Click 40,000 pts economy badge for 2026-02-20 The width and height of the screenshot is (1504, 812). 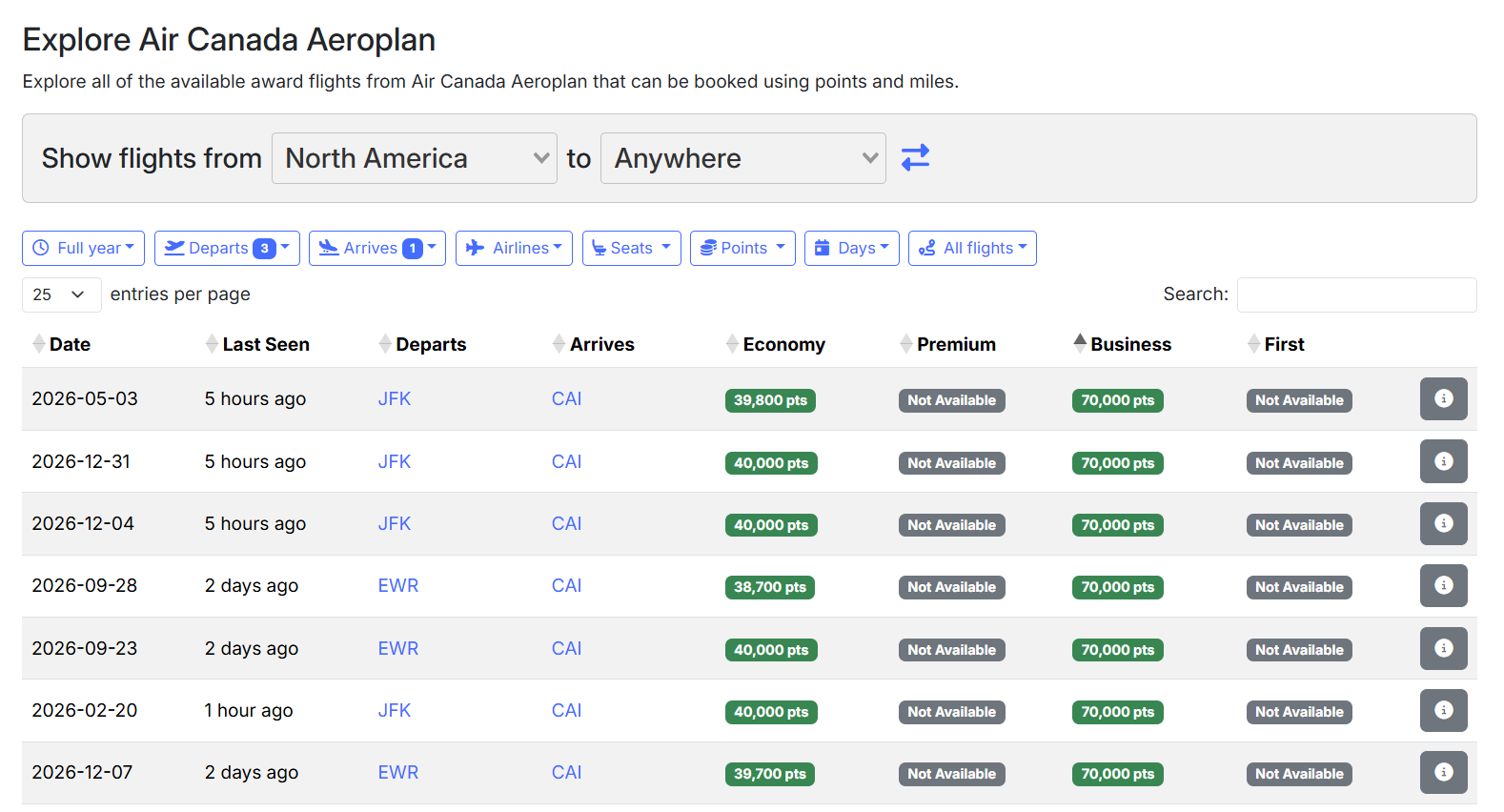point(771,712)
